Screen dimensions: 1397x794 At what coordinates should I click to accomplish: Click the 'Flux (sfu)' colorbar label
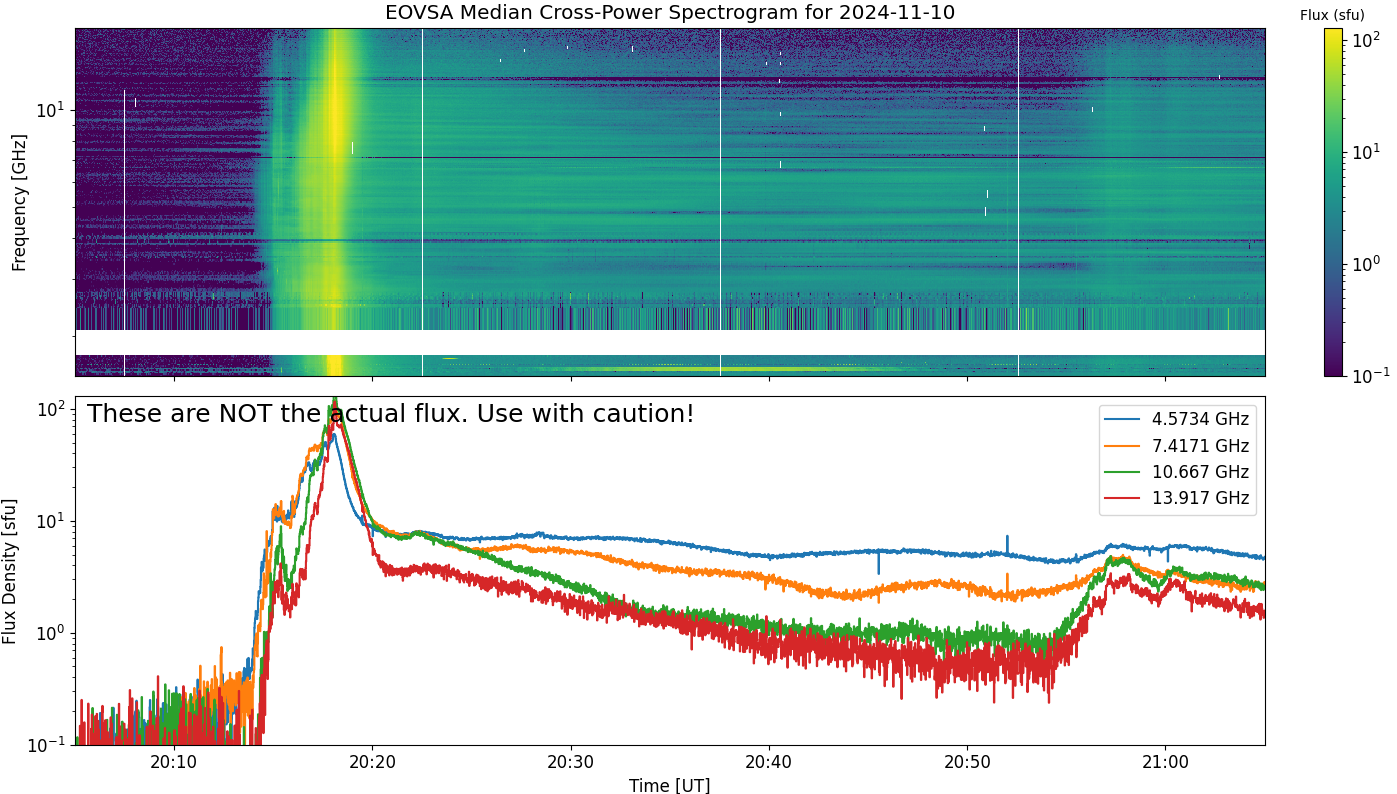1332,15
